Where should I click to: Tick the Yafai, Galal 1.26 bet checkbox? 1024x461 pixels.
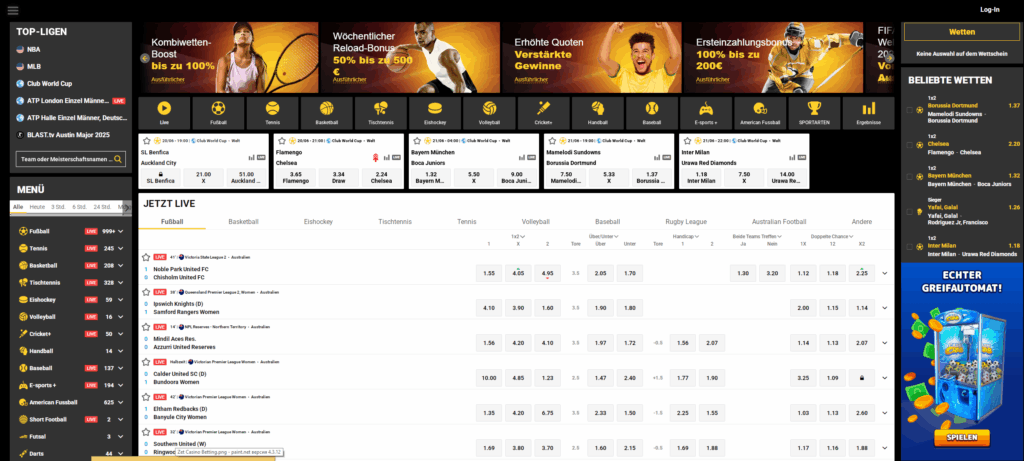[x=910, y=212]
